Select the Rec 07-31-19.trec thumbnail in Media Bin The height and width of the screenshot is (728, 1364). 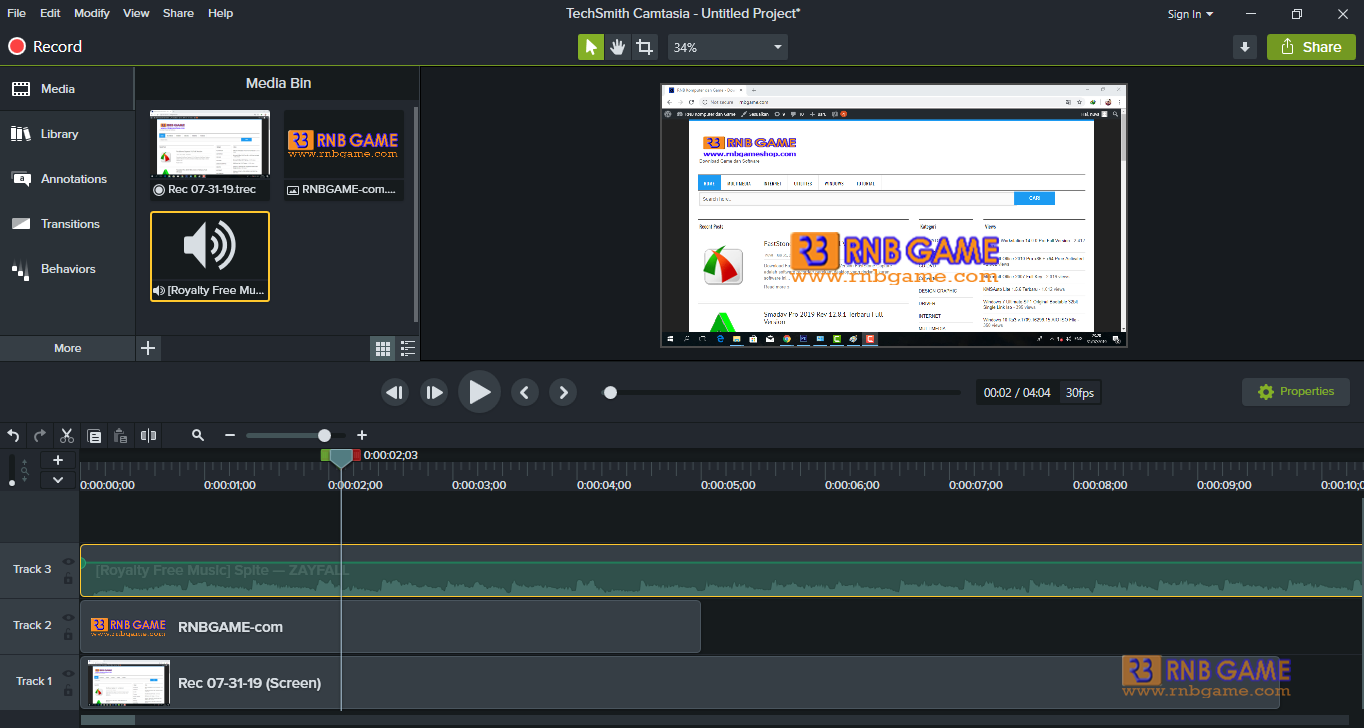[210, 155]
